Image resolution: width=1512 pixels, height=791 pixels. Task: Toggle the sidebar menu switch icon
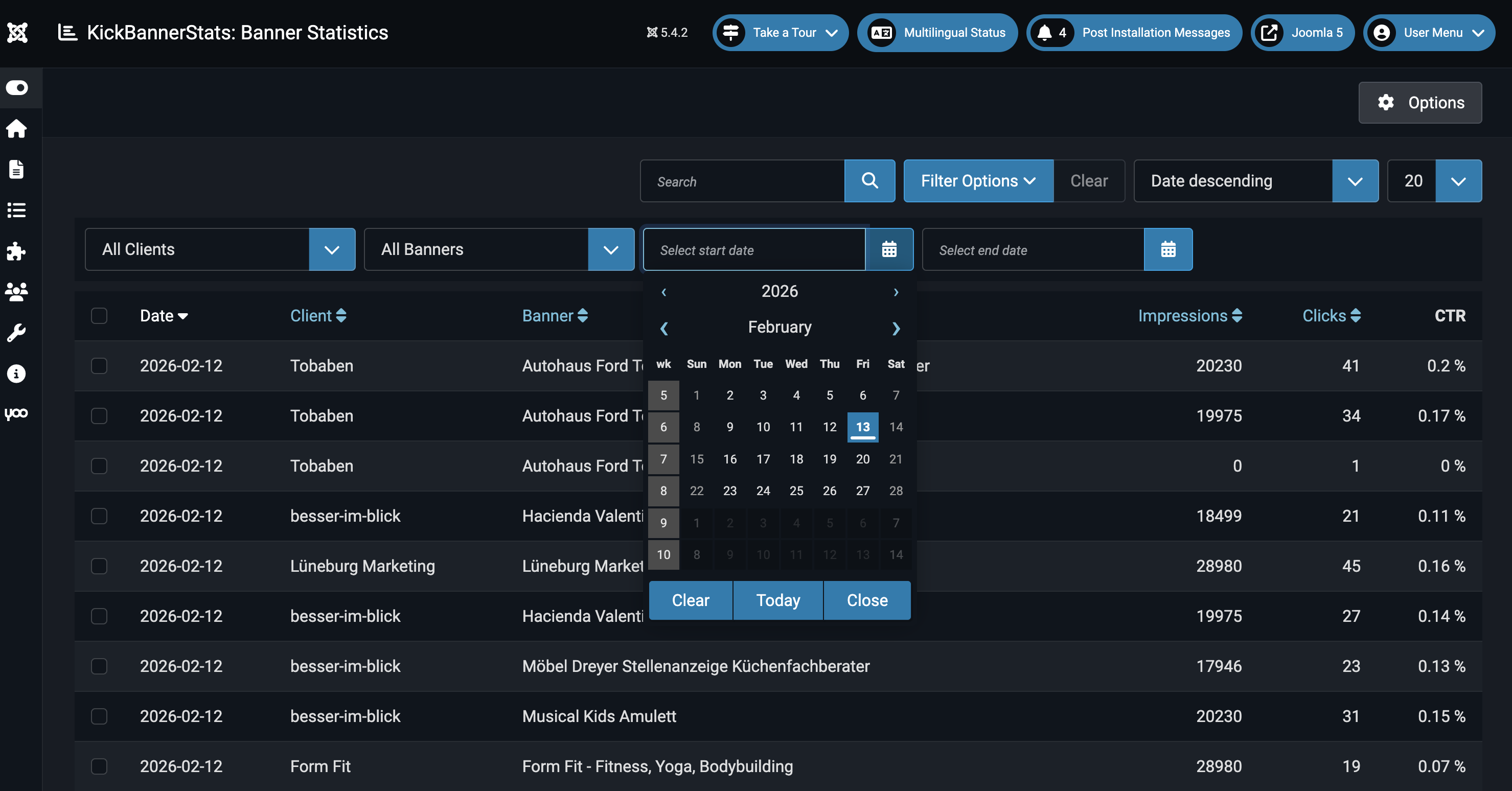click(x=17, y=88)
